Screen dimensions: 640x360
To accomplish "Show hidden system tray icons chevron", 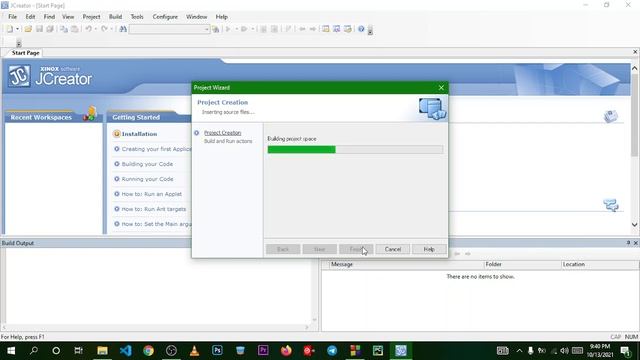I will tap(519, 351).
